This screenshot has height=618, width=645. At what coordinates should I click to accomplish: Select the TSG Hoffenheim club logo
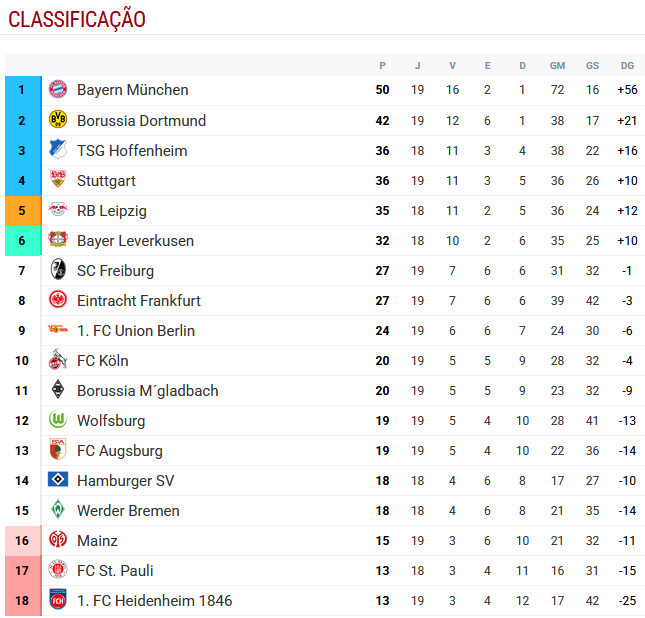58,150
